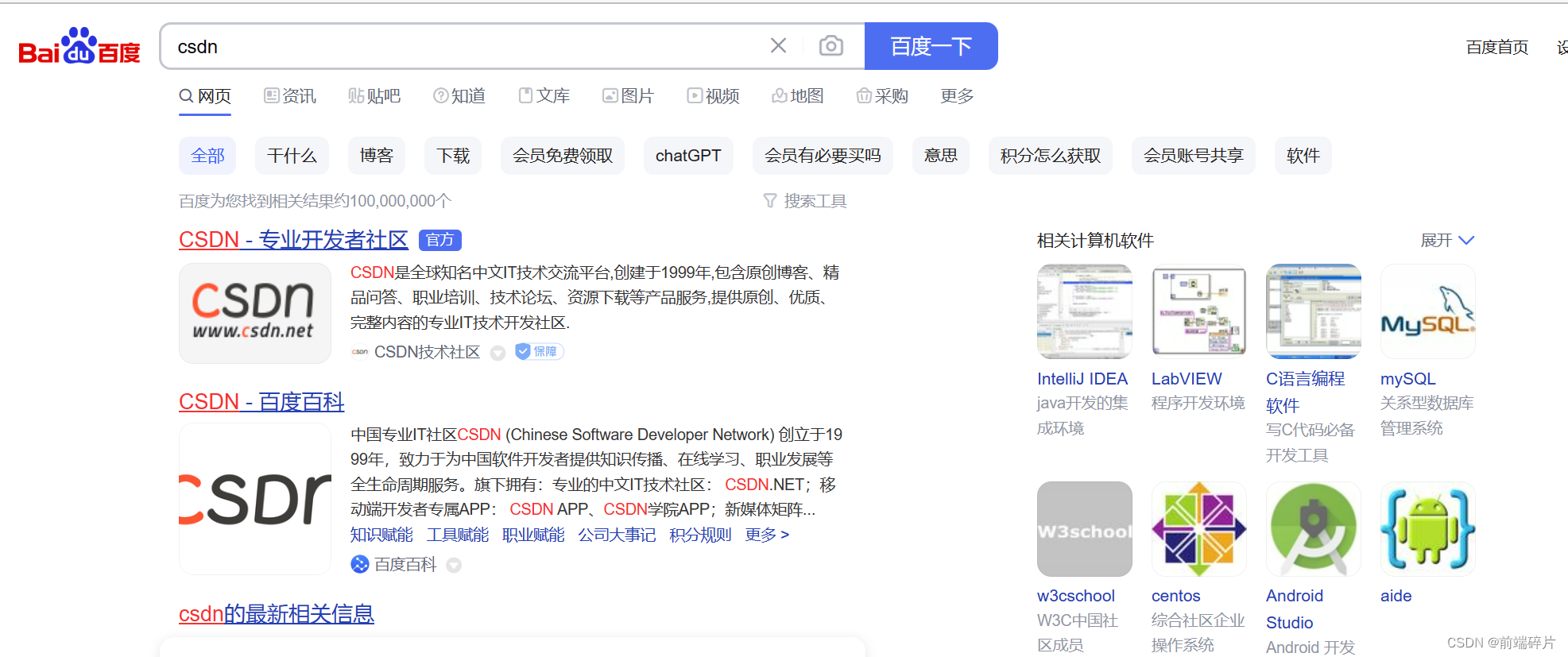Select the 积分怎么获取 filter chip
The height and width of the screenshot is (657, 1568).
click(x=1051, y=156)
